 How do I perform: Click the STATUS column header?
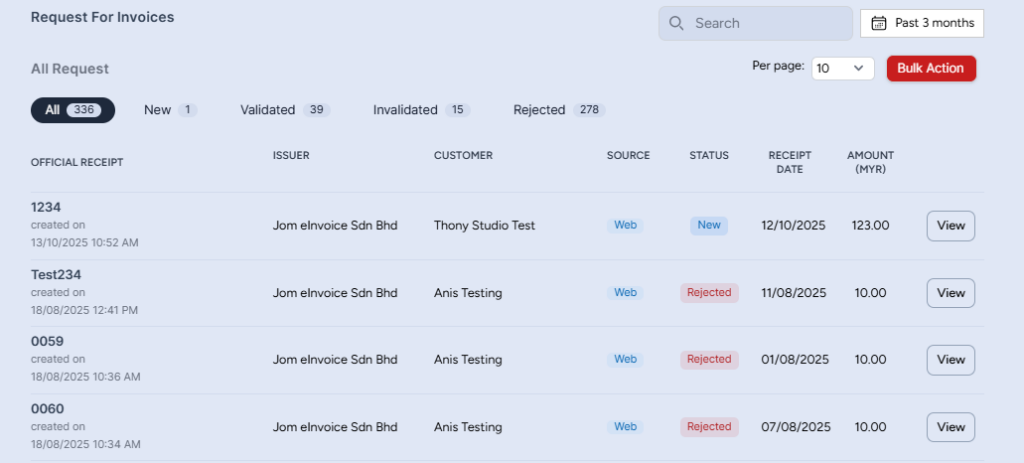(x=709, y=155)
